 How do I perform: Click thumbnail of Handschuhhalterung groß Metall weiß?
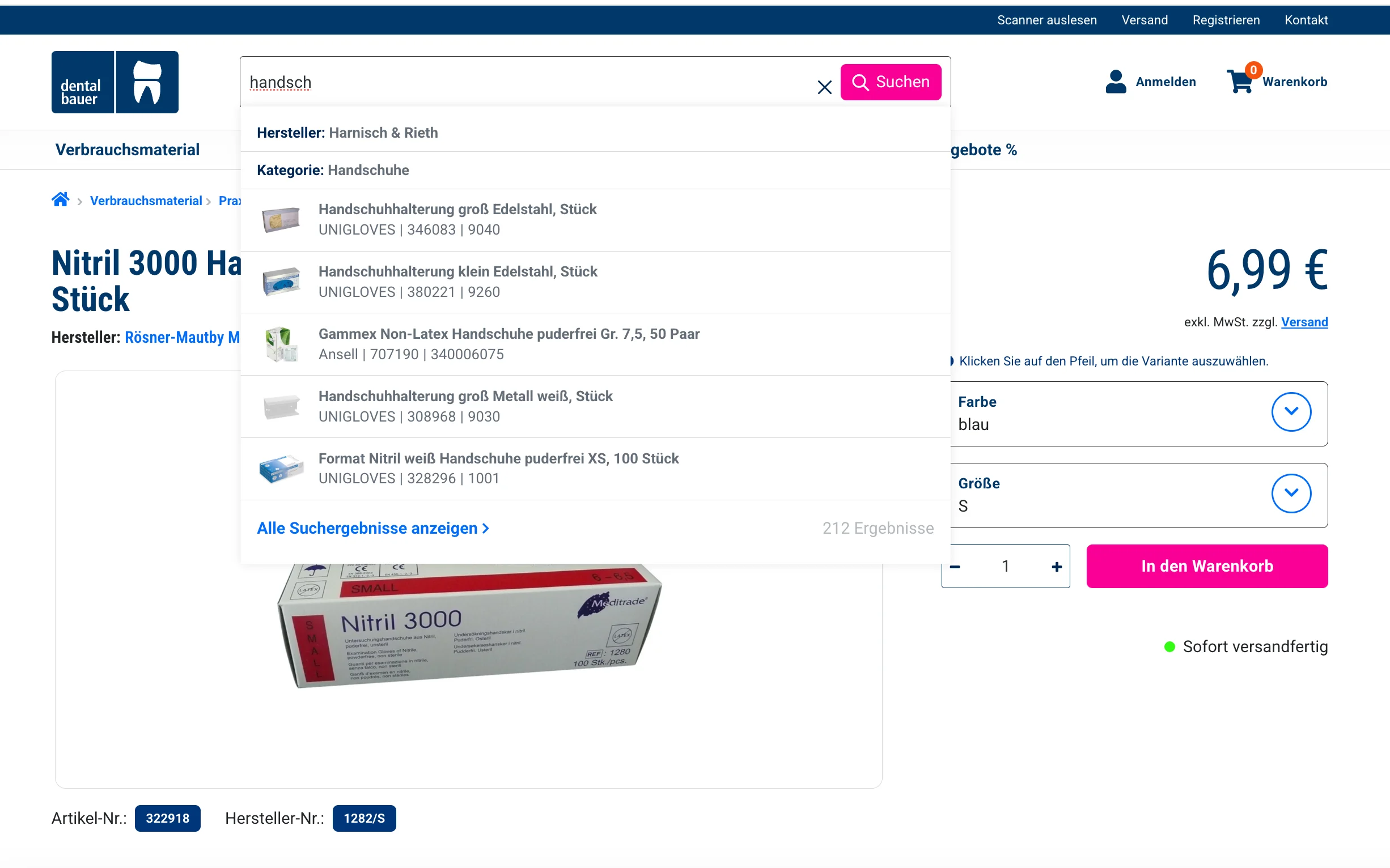[281, 407]
